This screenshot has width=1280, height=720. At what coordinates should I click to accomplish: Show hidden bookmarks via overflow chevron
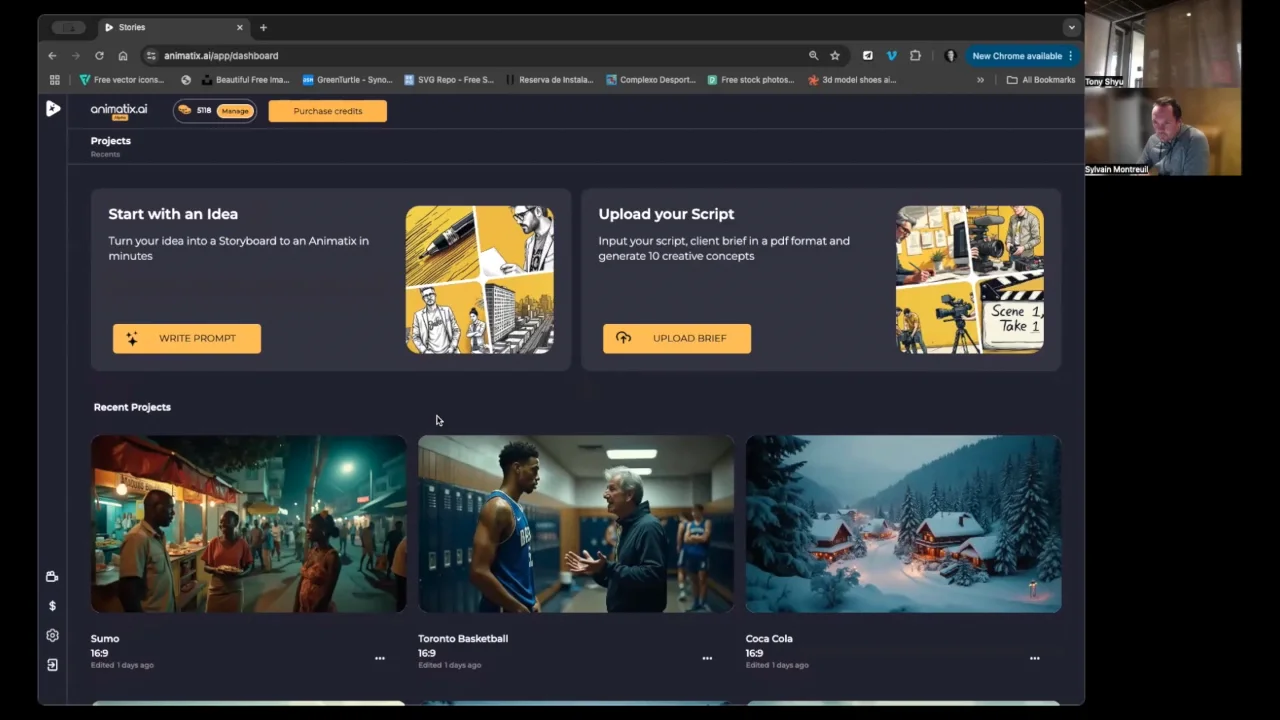(980, 80)
